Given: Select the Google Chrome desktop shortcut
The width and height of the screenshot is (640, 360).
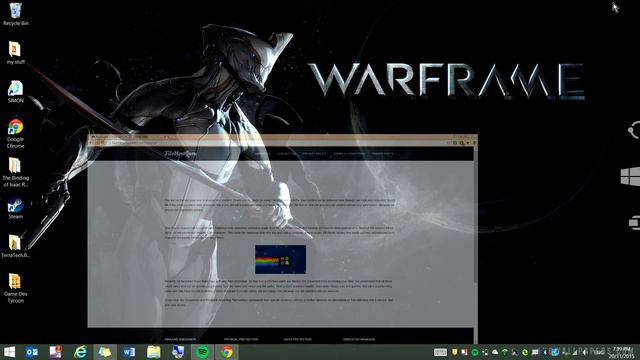Looking at the screenshot, I should tap(15, 134).
